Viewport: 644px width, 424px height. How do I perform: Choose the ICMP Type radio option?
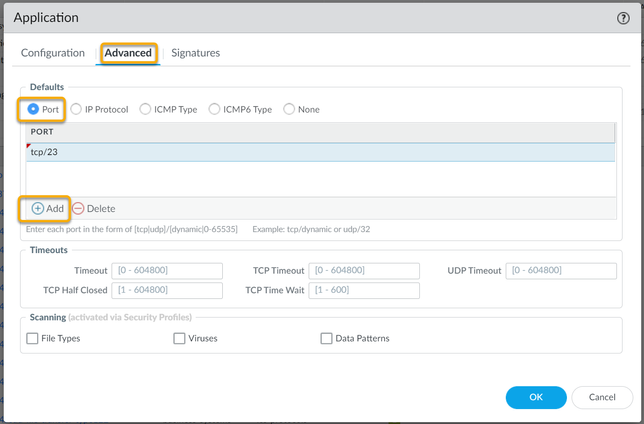coord(146,109)
